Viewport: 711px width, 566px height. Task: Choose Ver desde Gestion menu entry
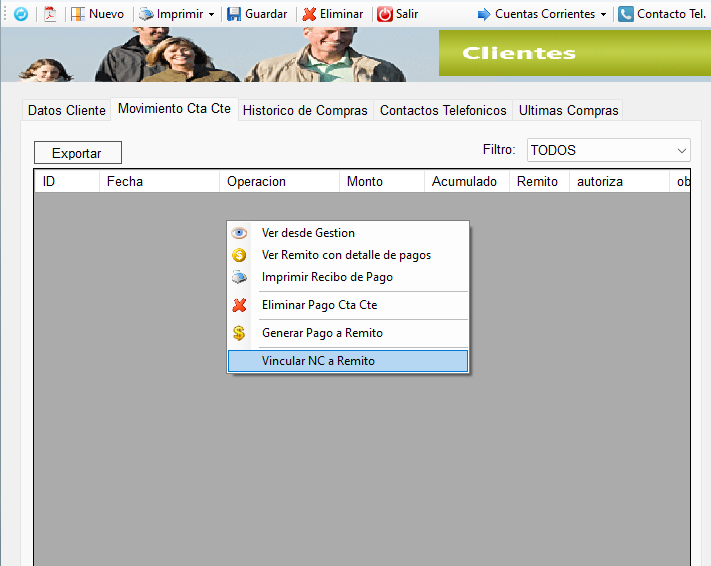coord(308,233)
